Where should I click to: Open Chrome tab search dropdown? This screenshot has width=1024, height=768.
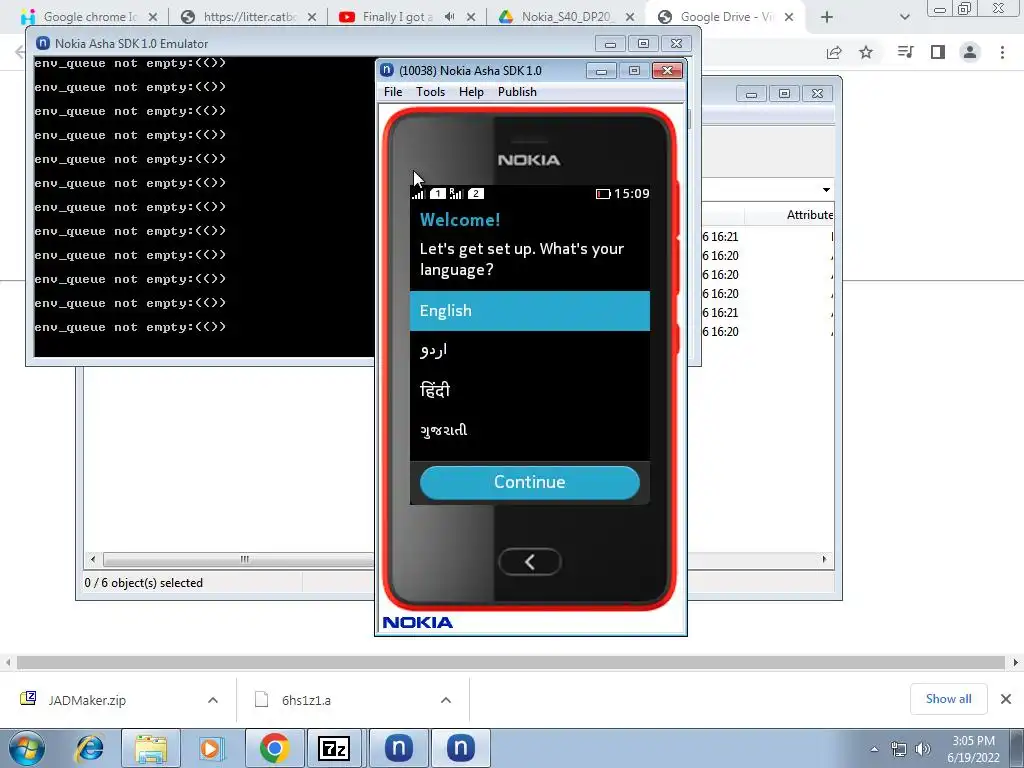904,17
